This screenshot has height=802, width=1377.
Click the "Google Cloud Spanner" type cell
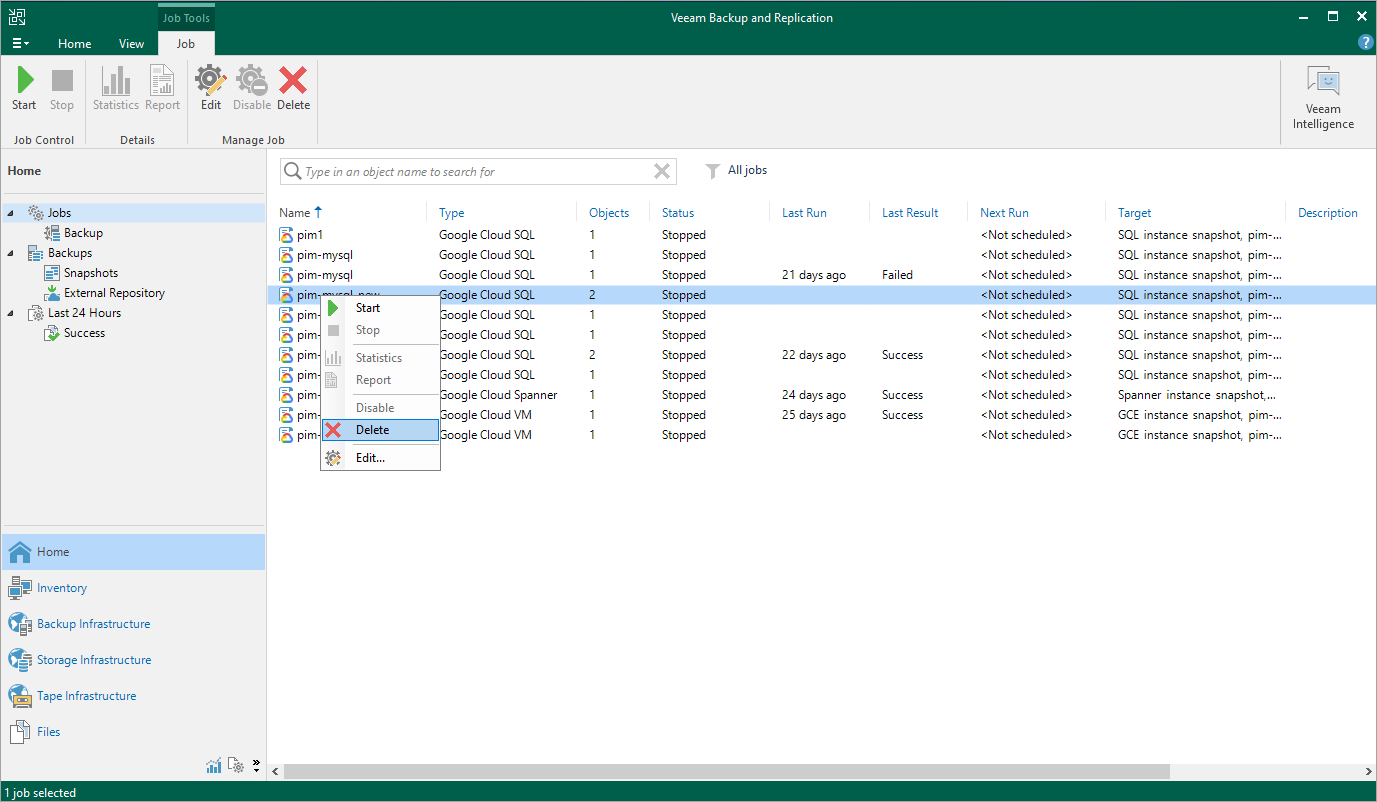(x=498, y=395)
